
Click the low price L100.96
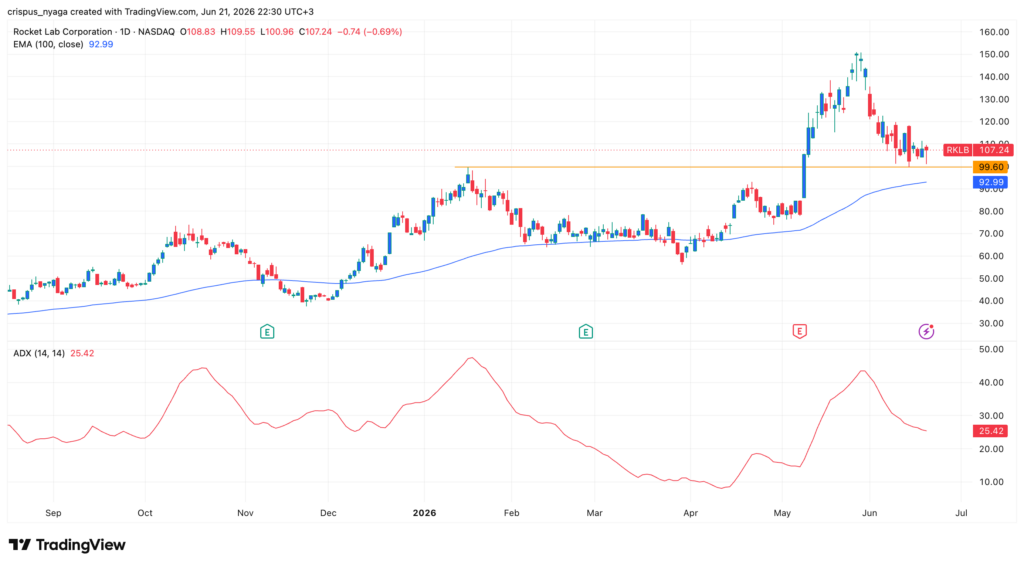pyautogui.click(x=277, y=31)
